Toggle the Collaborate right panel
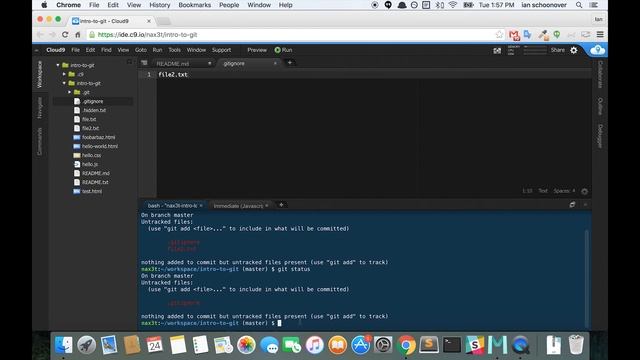This screenshot has width=640, height=360. point(600,74)
